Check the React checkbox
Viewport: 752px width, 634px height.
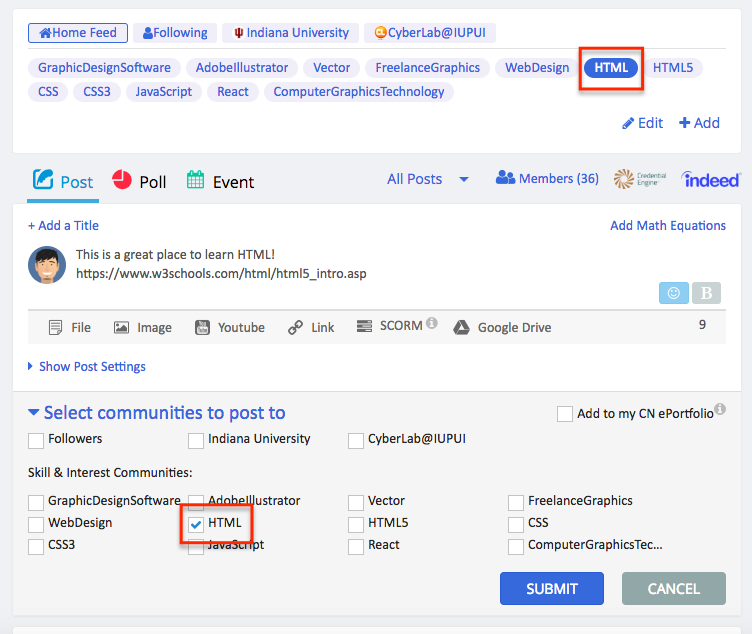[x=355, y=547]
